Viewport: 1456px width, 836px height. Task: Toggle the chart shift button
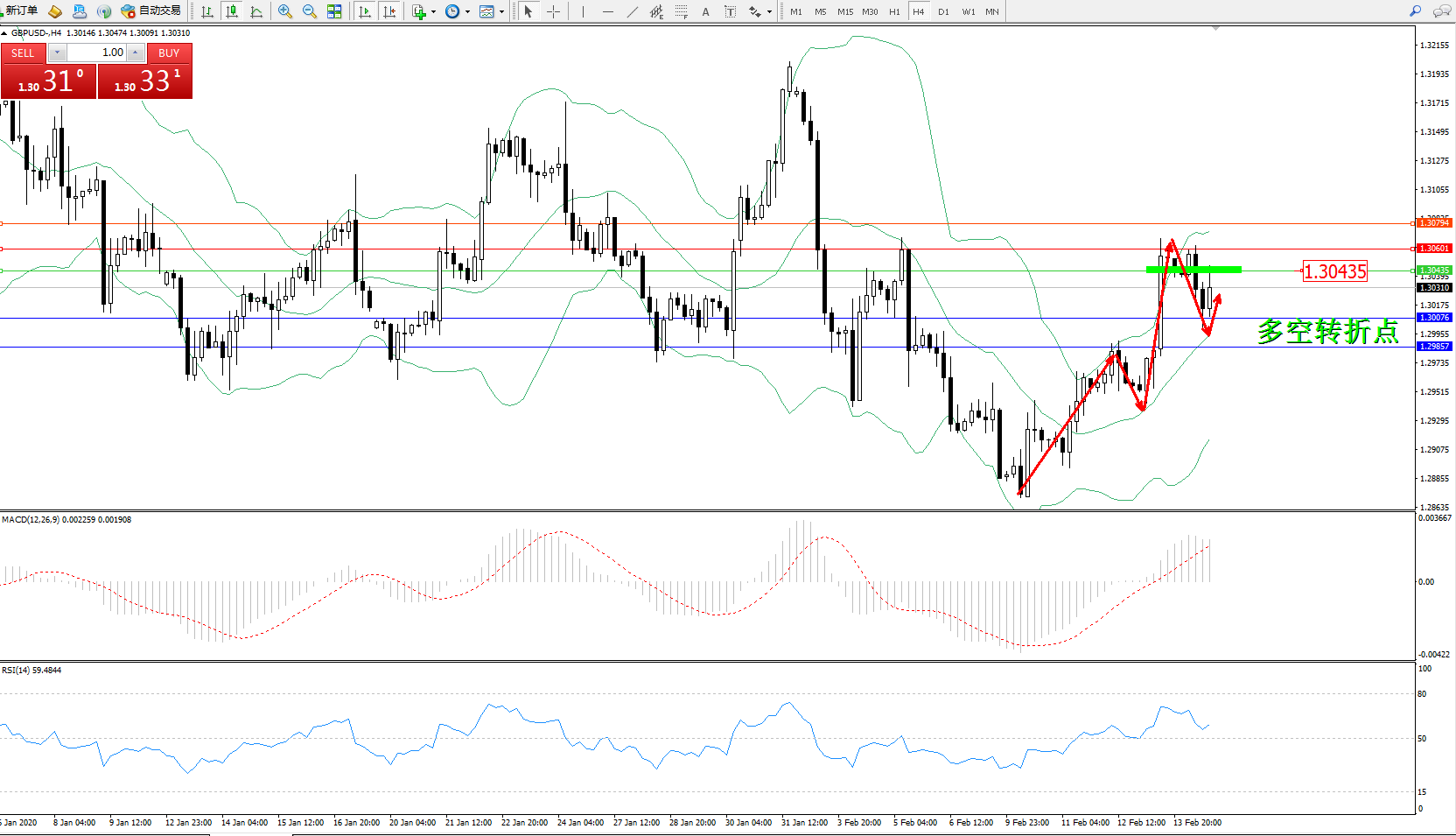point(389,11)
